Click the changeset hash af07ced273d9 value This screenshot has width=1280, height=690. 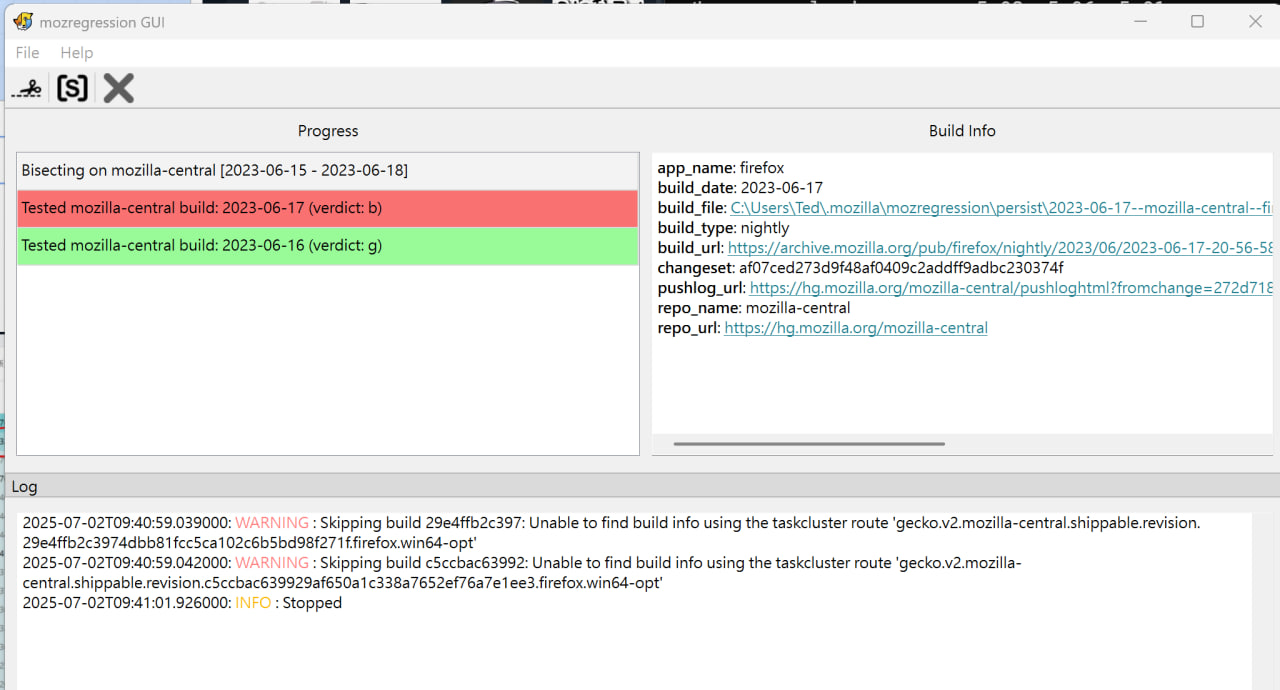click(x=901, y=268)
